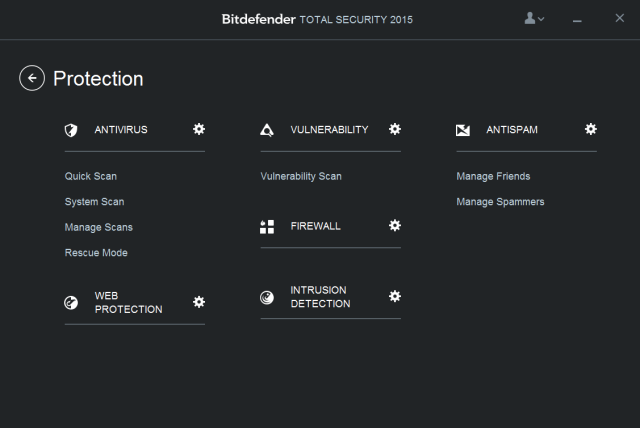Expand the user account dropdown
Viewport: 640px width, 428px height.
534,18
